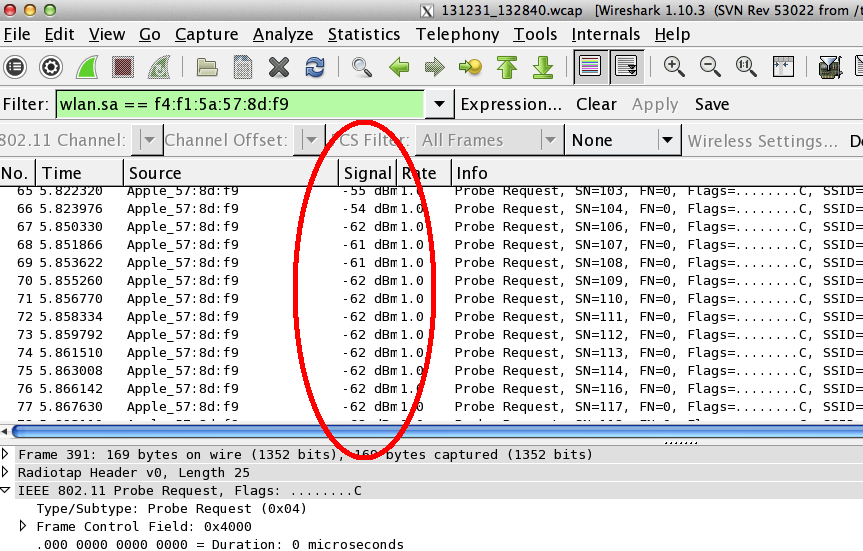Open the FCS Filter All Frames dropdown

tap(490, 140)
